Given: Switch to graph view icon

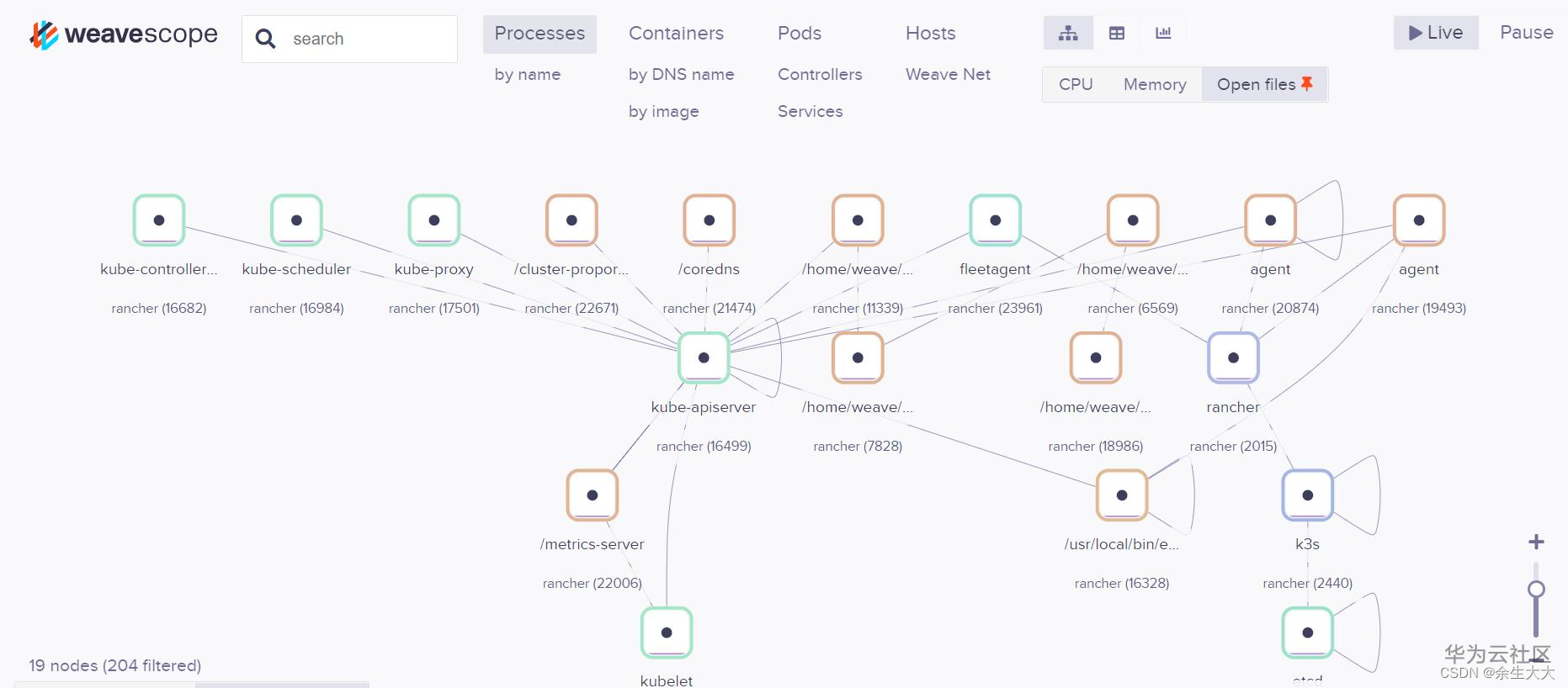Looking at the screenshot, I should (1068, 34).
